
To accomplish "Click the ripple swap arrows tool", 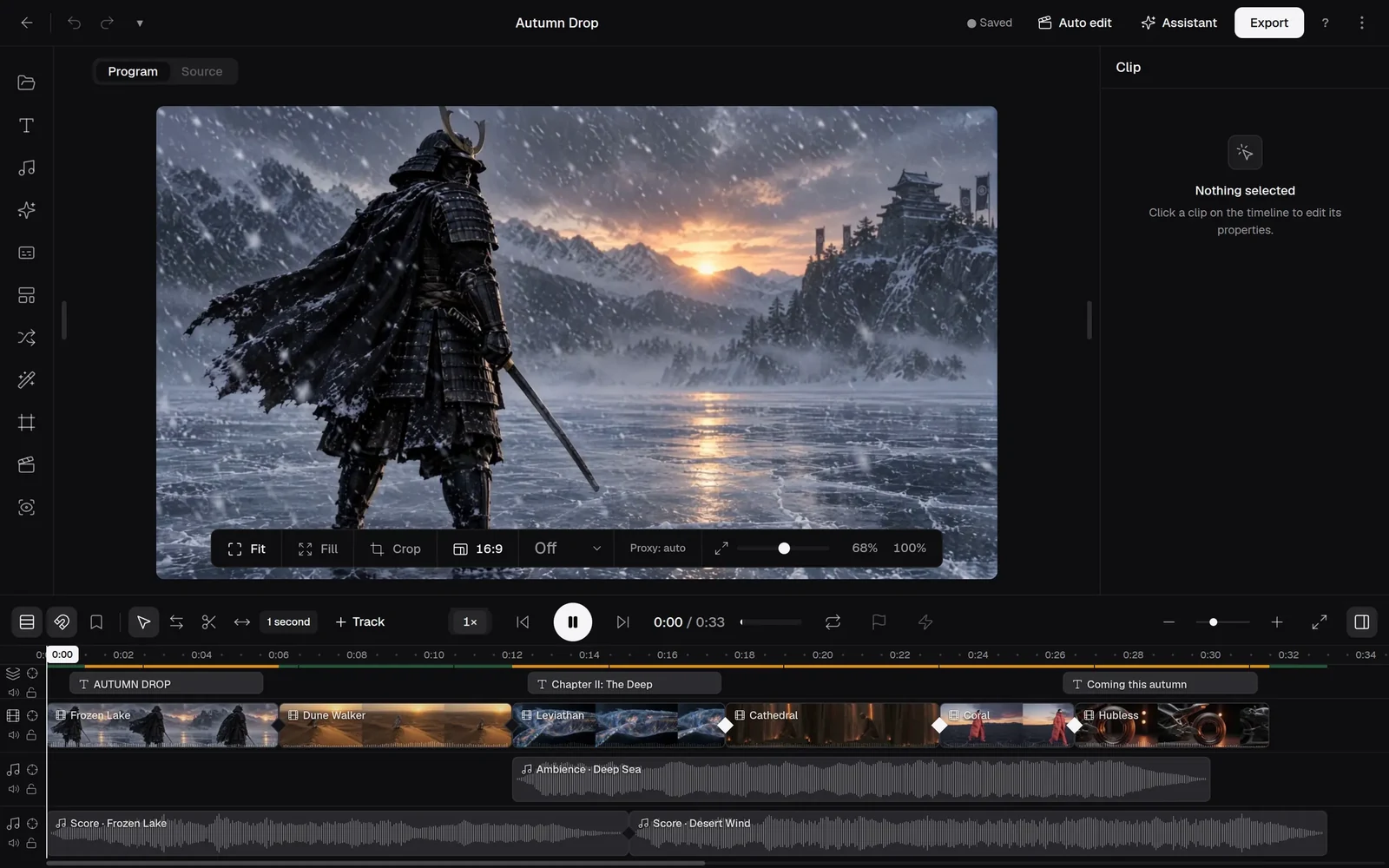I will click(x=176, y=621).
